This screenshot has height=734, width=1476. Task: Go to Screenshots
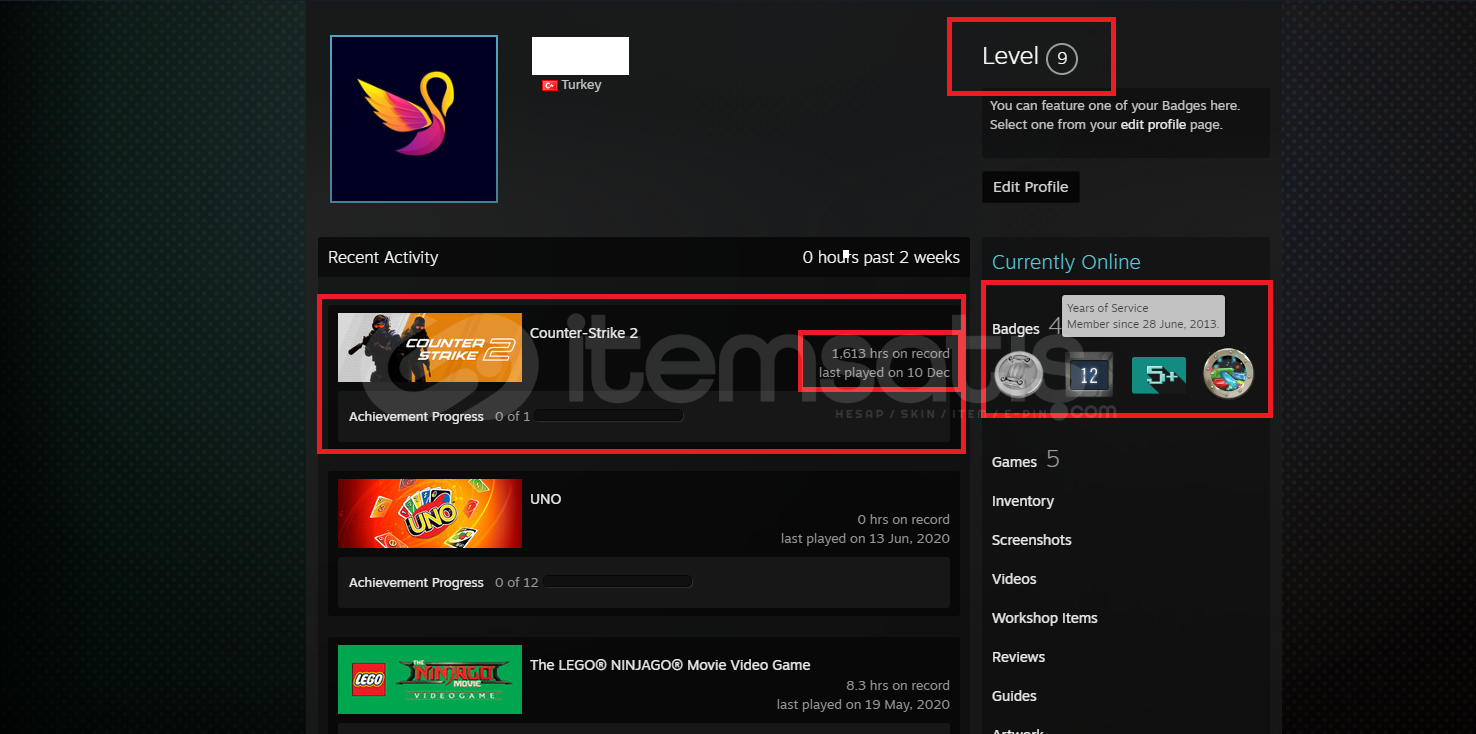coord(1032,540)
